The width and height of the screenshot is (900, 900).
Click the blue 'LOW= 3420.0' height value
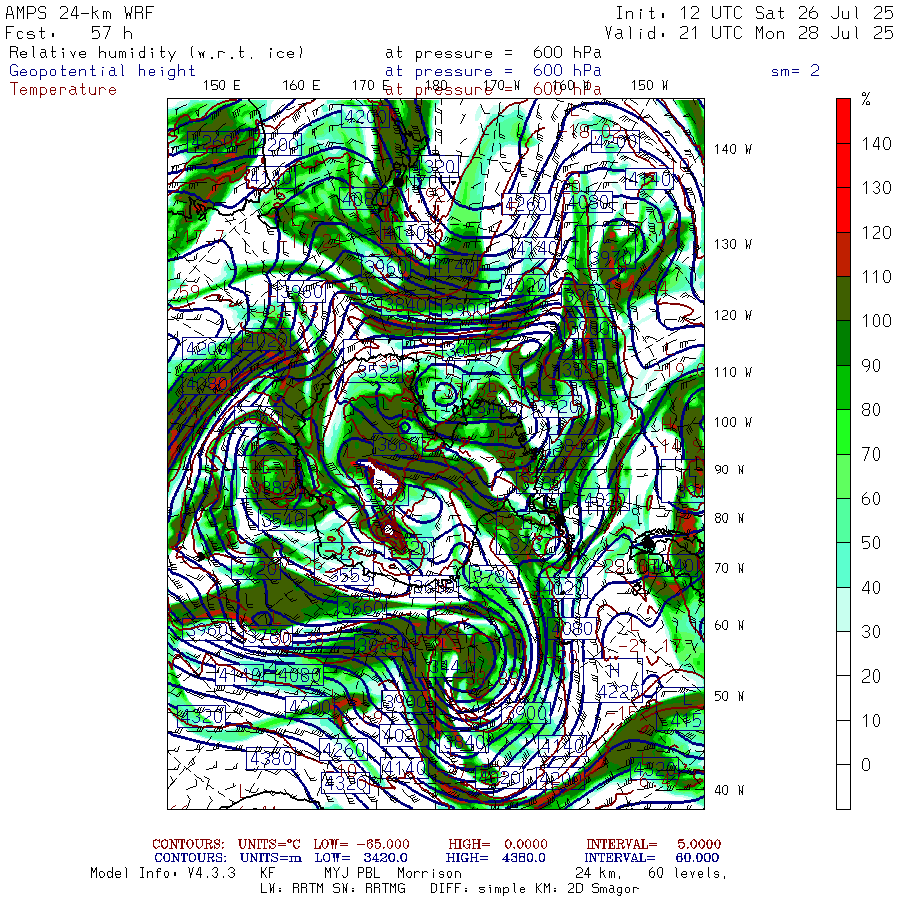[x=361, y=858]
